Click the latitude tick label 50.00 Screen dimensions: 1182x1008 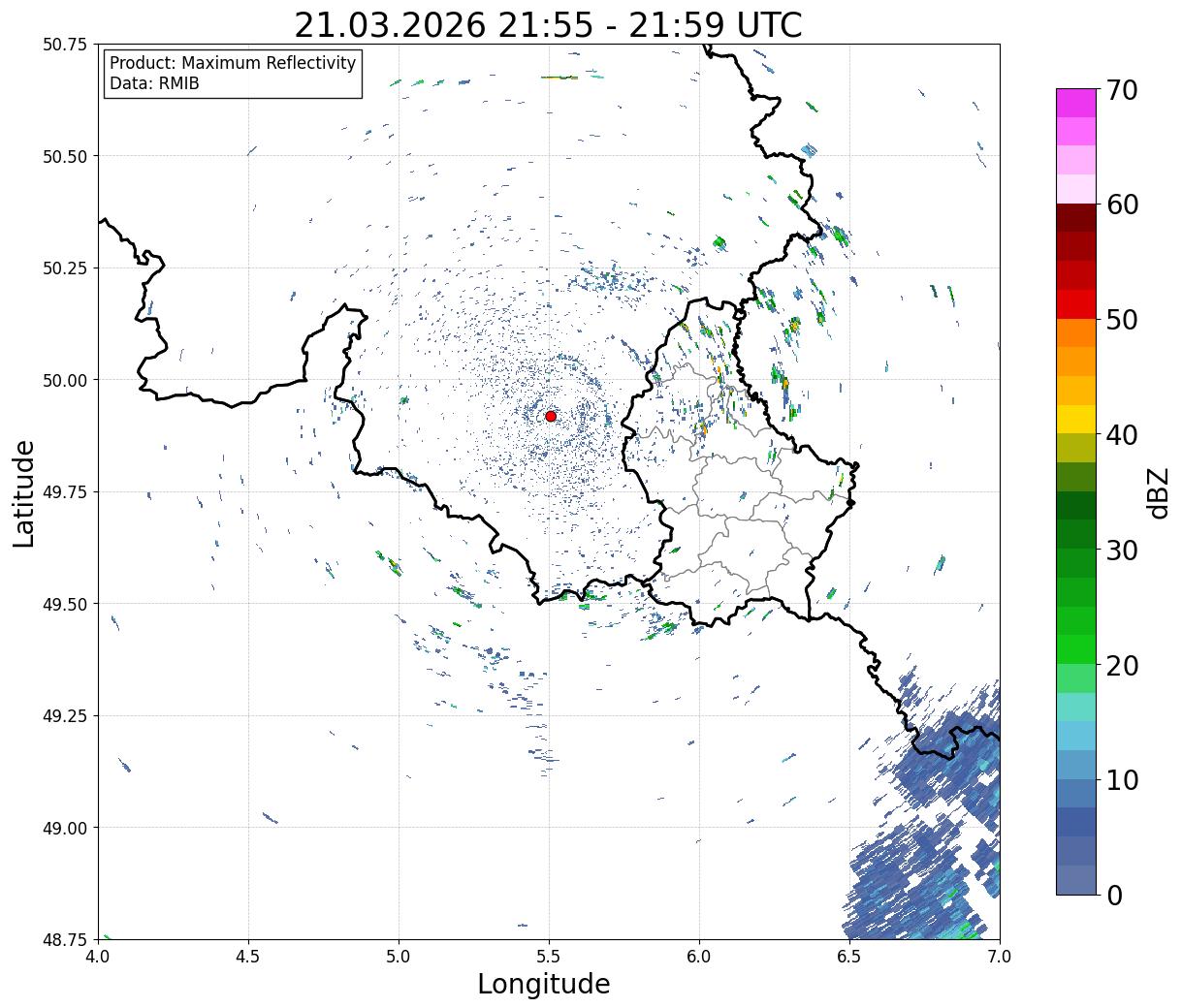[65, 380]
